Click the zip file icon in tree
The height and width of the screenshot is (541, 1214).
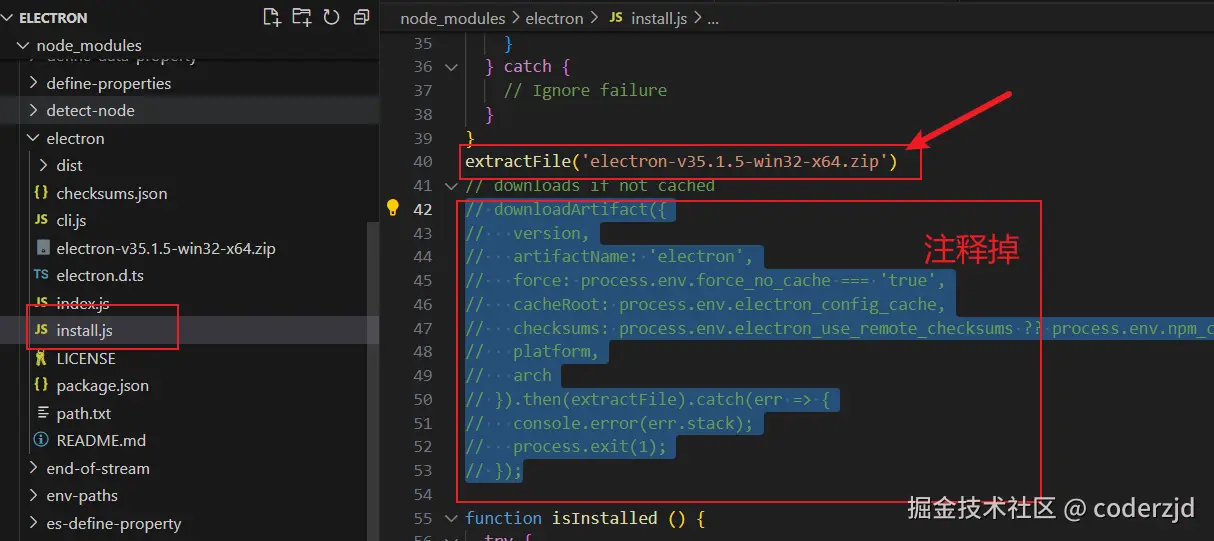tap(42, 248)
